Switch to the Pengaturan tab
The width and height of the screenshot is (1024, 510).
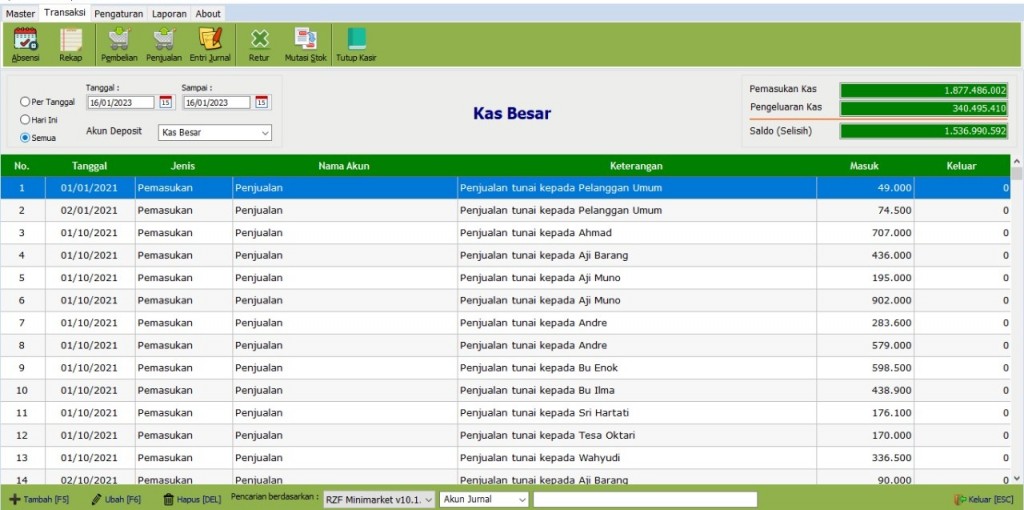(x=118, y=14)
